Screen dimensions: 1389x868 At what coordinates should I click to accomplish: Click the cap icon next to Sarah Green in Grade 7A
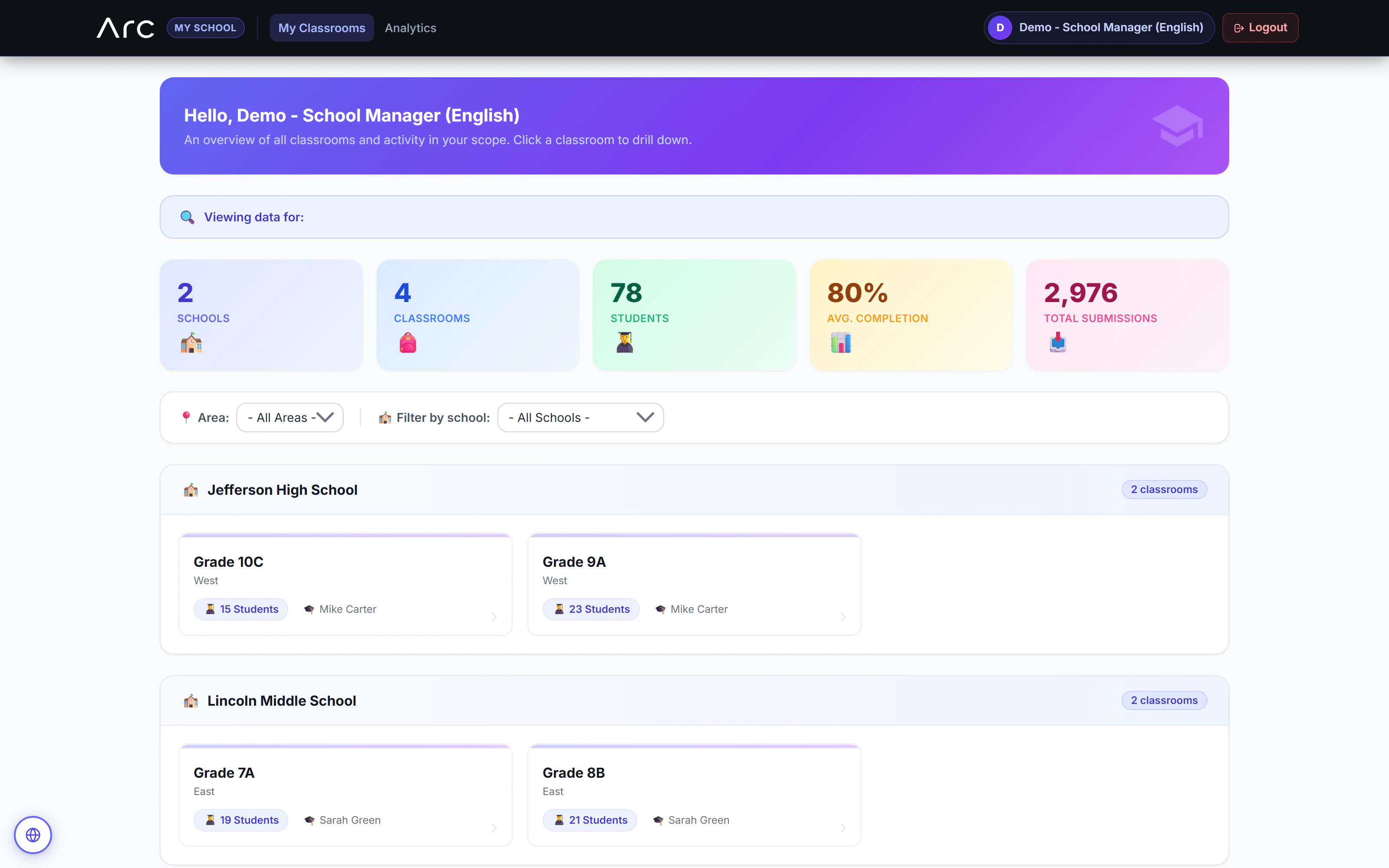tap(309, 820)
